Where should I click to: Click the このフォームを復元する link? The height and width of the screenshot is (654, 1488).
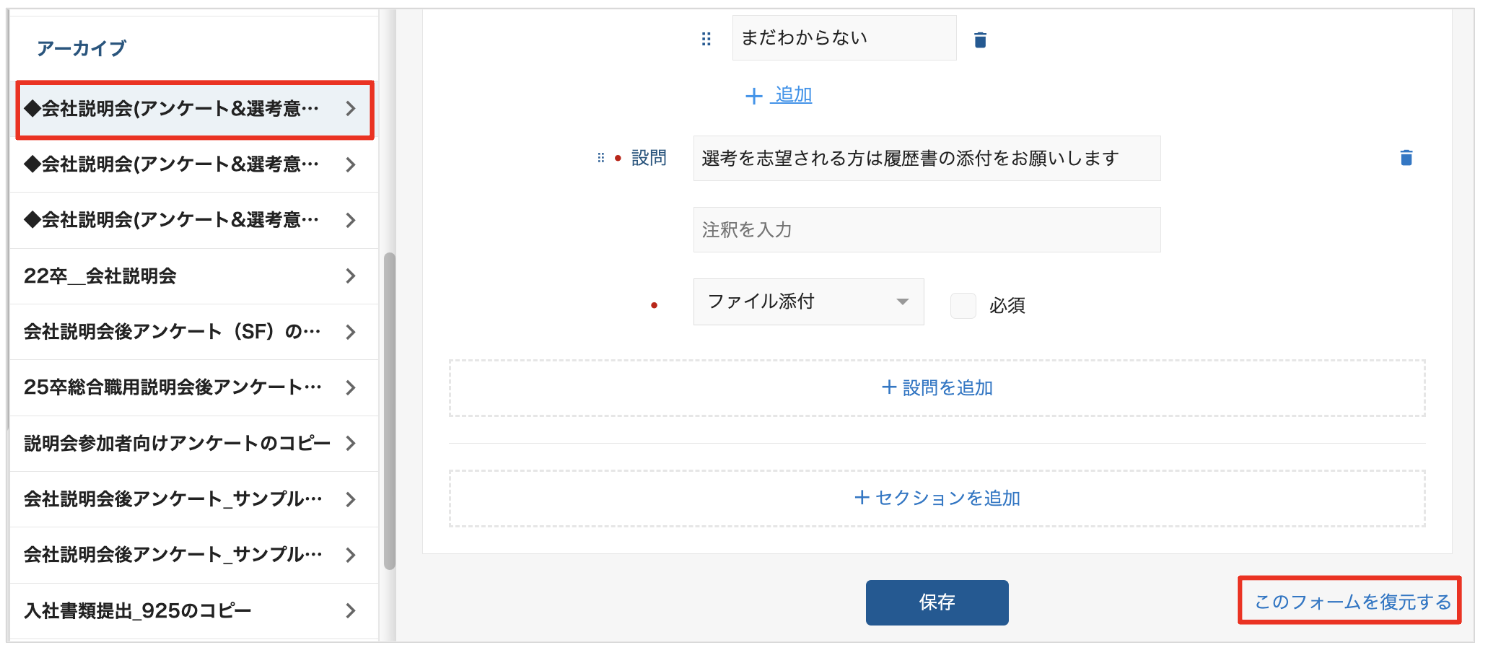[x=1352, y=602]
